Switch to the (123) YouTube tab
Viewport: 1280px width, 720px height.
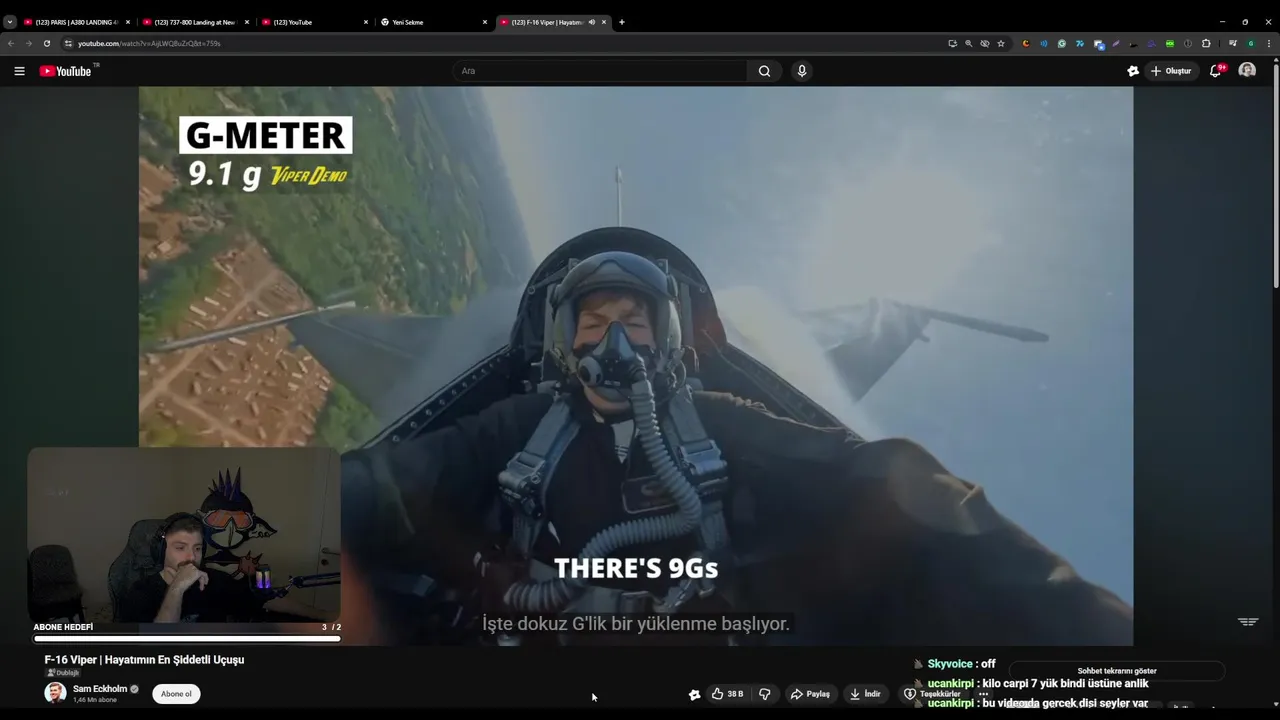[x=315, y=22]
